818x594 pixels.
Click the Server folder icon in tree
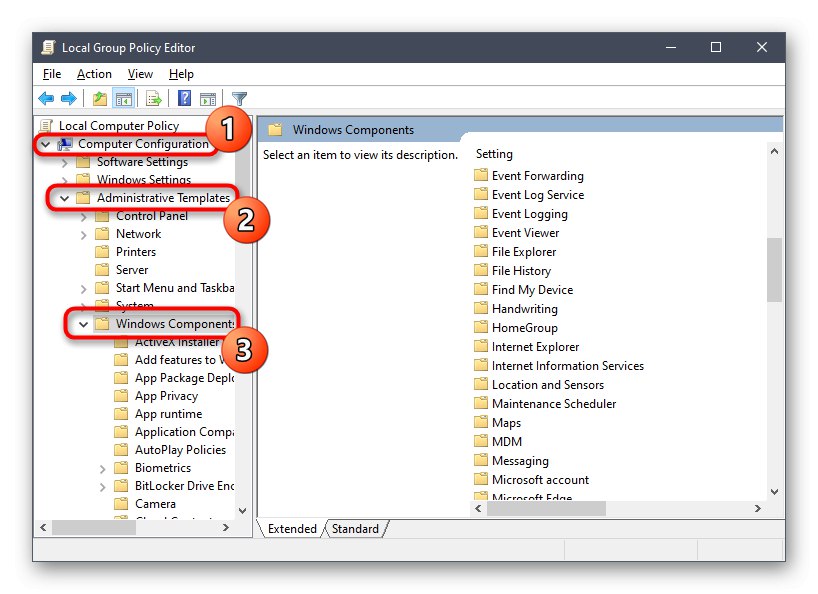[102, 270]
